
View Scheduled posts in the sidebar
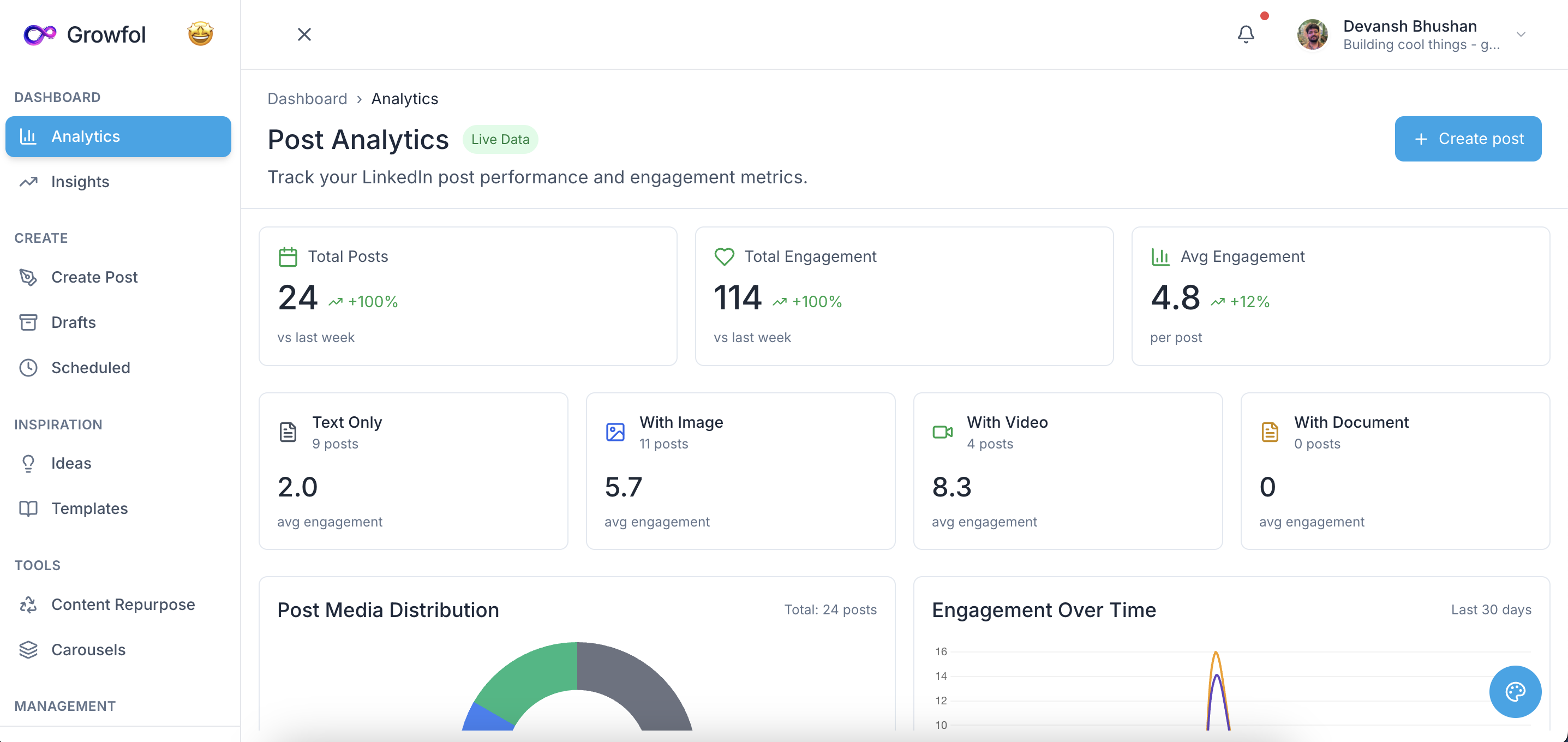[x=118, y=368]
